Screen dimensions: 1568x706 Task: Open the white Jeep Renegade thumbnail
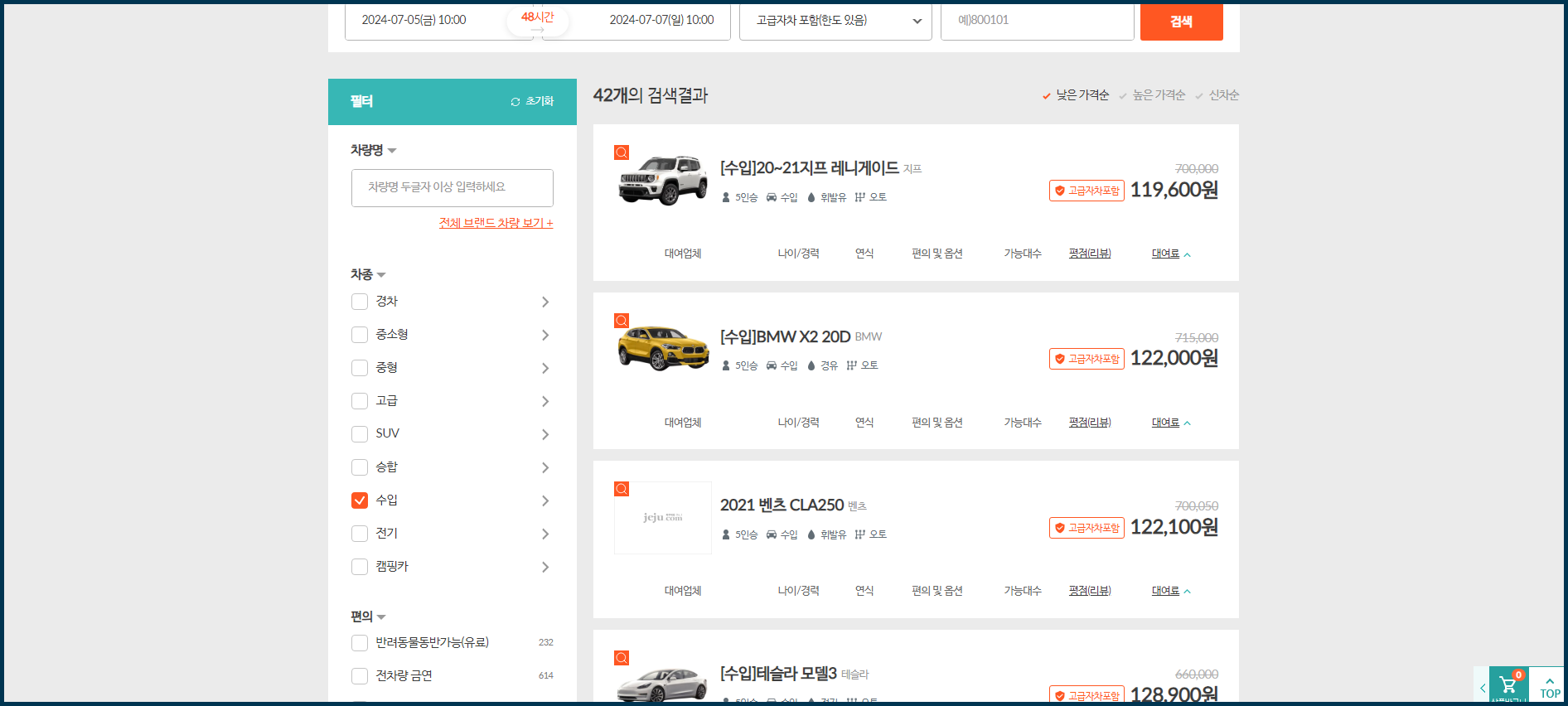click(663, 180)
